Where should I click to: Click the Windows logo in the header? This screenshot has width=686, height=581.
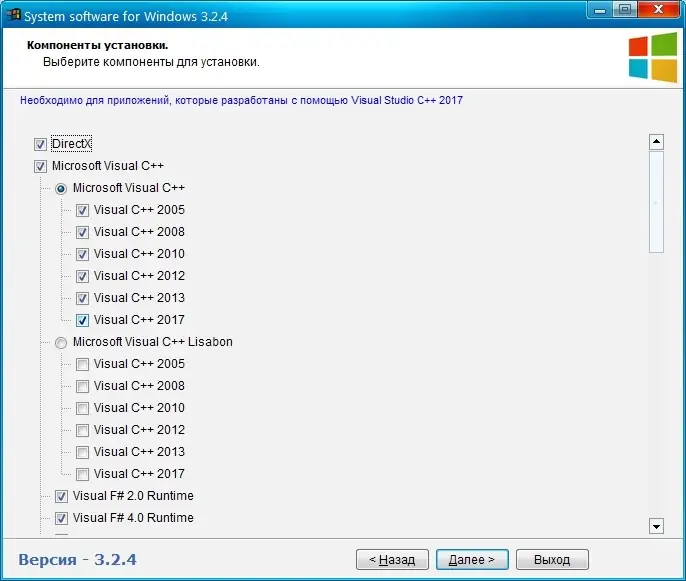tap(653, 57)
